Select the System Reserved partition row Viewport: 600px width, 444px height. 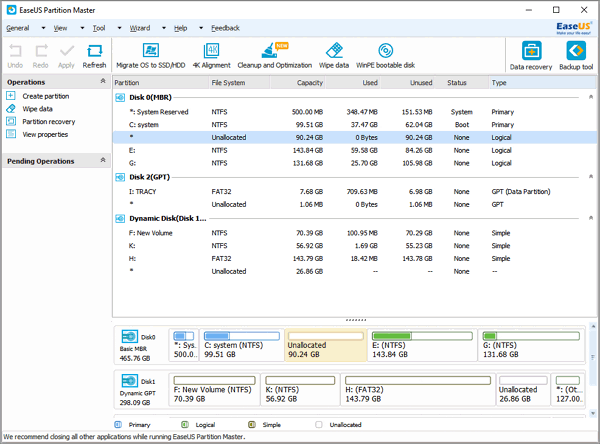click(x=355, y=112)
